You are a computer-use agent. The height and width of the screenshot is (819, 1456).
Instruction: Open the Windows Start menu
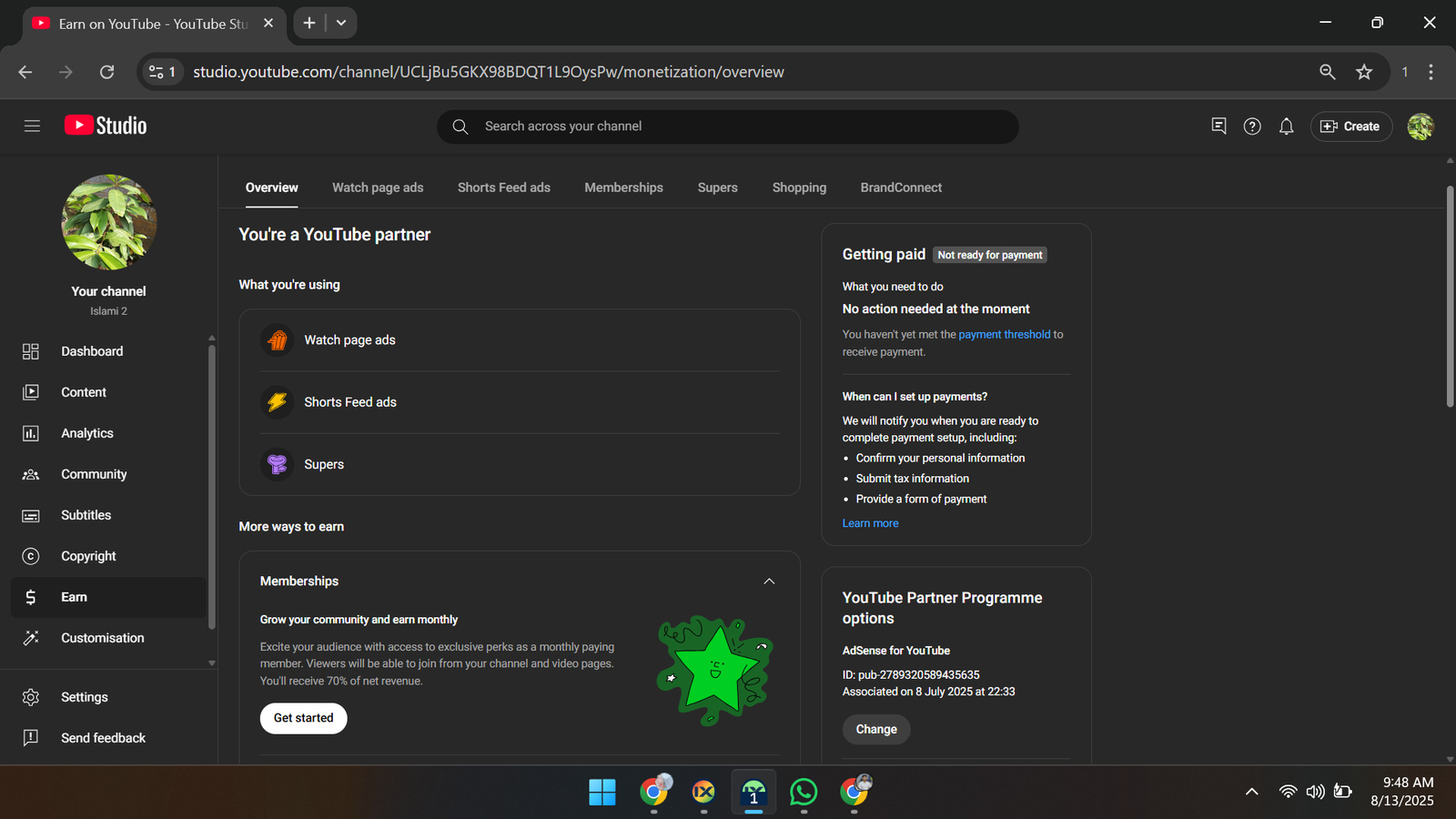click(602, 792)
